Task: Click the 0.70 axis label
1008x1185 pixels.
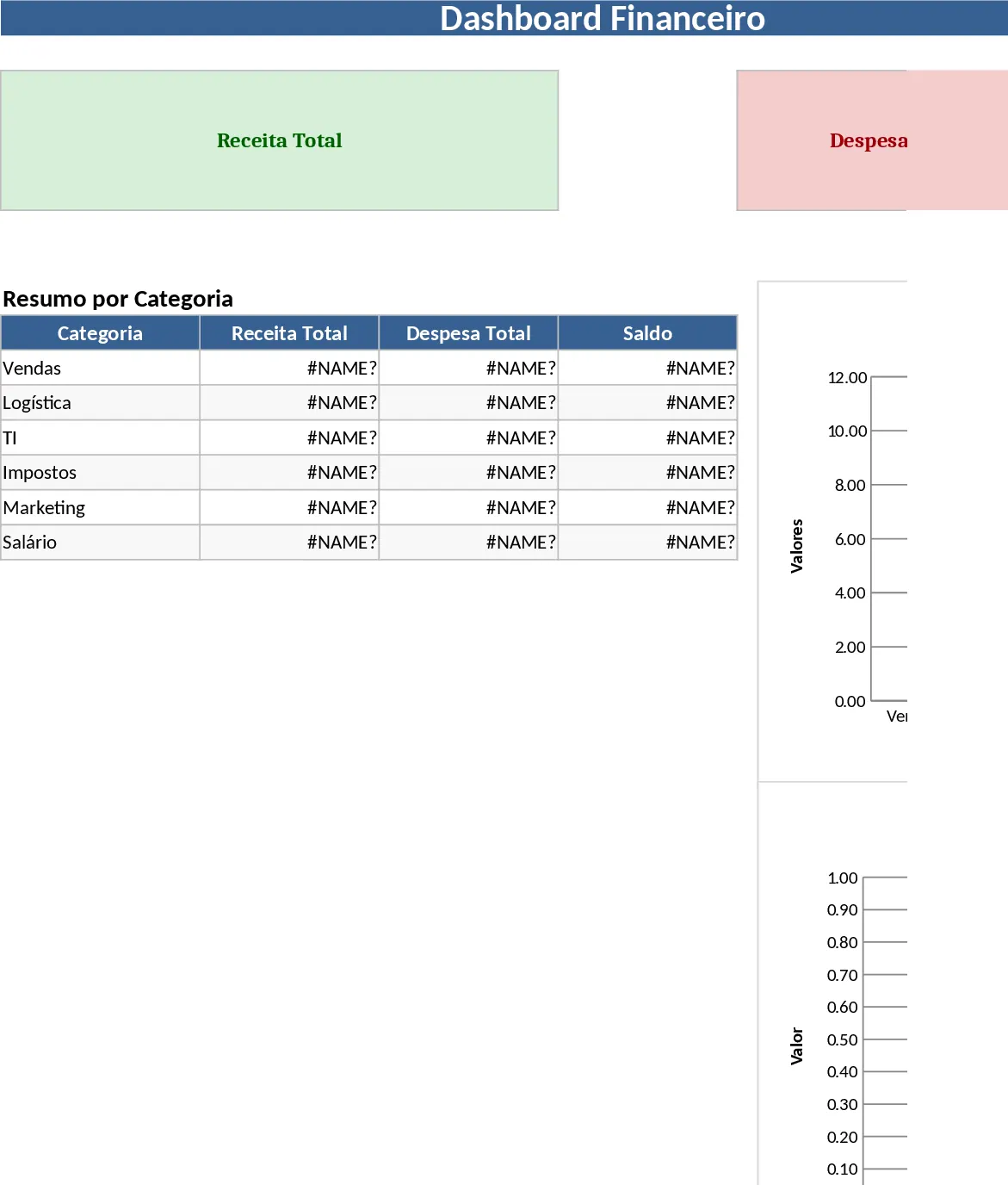Action: (842, 975)
